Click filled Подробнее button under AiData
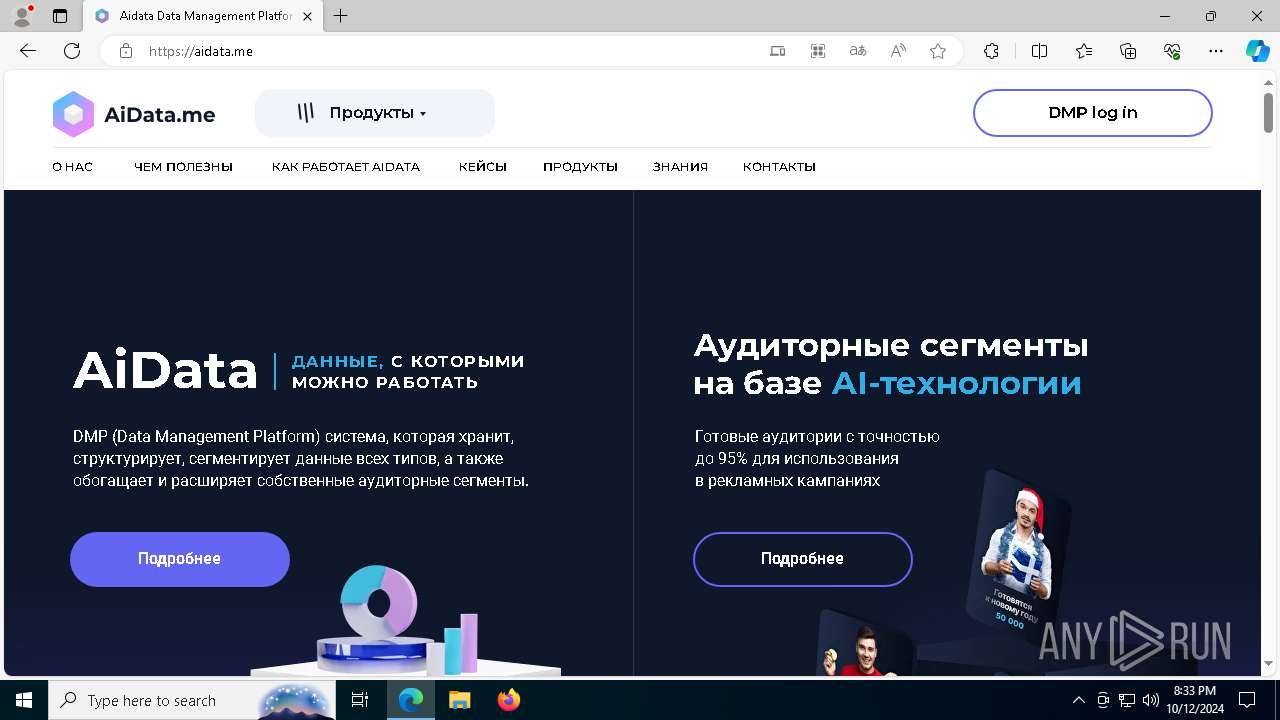Viewport: 1280px width, 720px height. [180, 559]
